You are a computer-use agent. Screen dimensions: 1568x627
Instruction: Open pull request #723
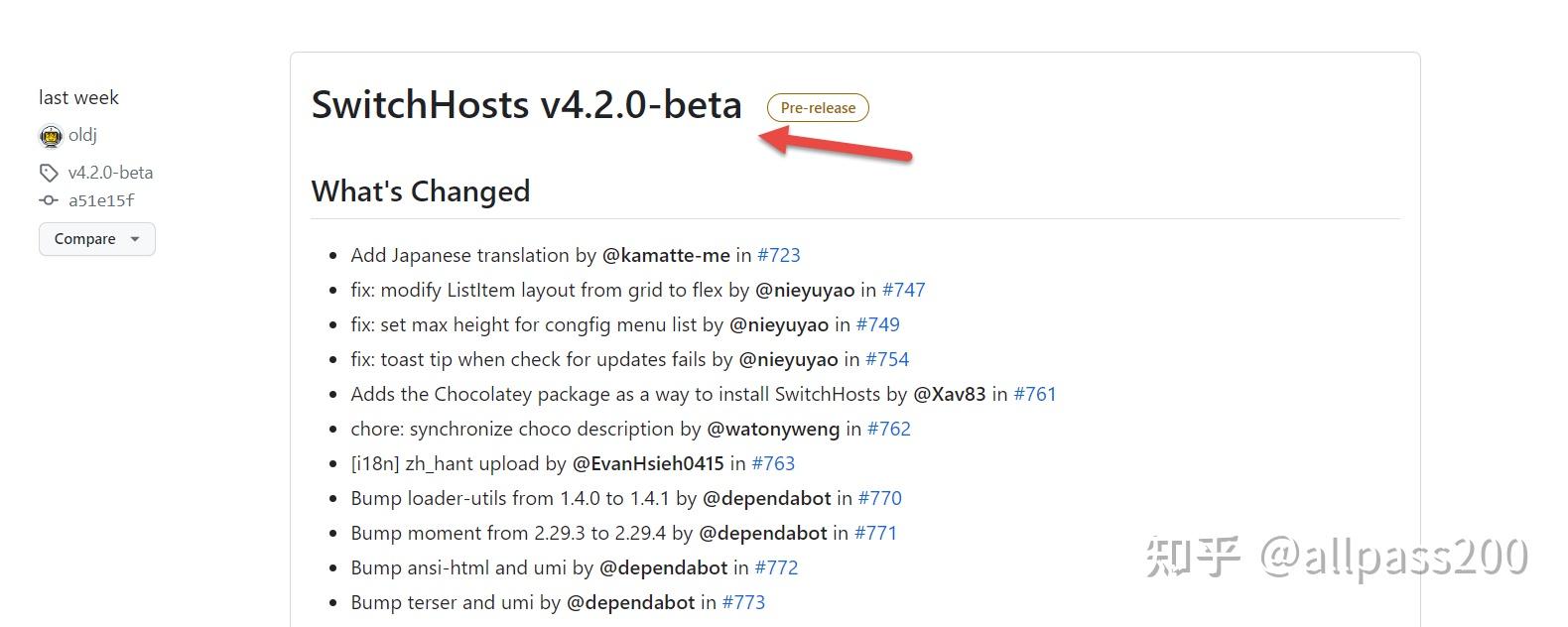pos(778,255)
